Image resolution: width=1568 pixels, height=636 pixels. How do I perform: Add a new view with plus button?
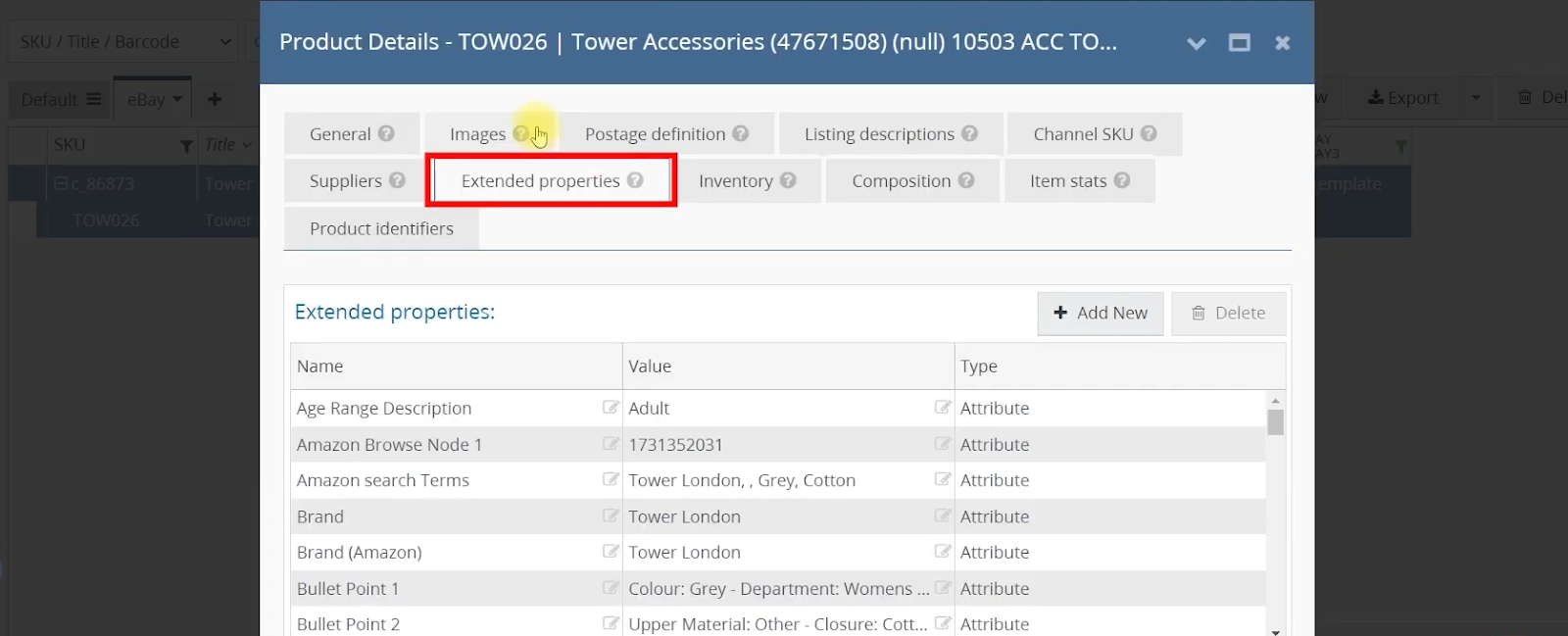[x=215, y=99]
